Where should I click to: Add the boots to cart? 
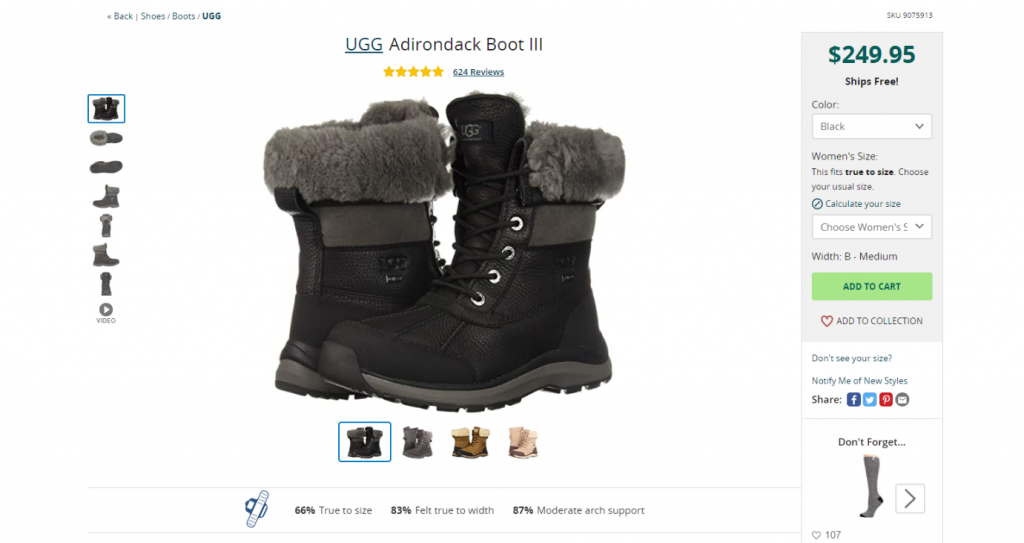[871, 286]
